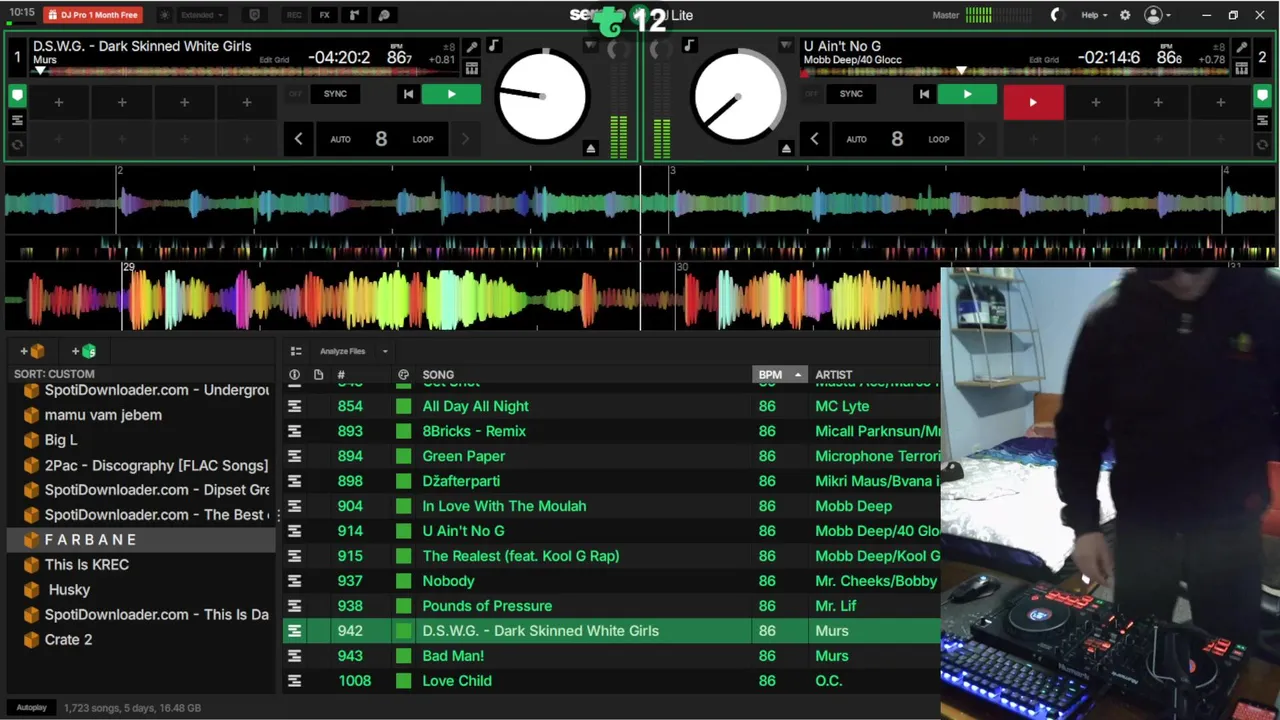Click the info status column header icon
This screenshot has height=720, width=1280.
(x=294, y=375)
